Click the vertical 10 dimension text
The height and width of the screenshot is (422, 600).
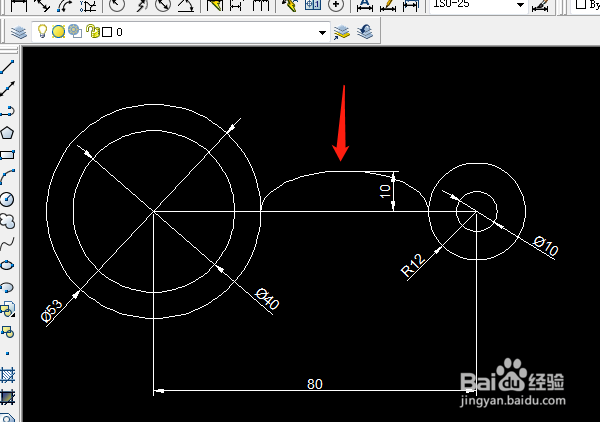(385, 191)
